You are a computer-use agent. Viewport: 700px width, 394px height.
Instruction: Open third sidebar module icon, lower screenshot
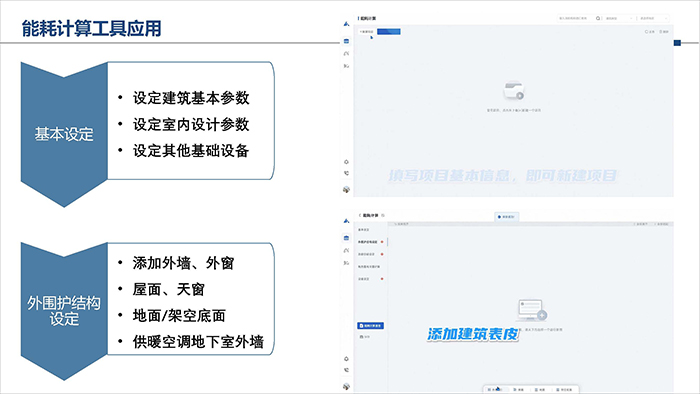click(346, 263)
